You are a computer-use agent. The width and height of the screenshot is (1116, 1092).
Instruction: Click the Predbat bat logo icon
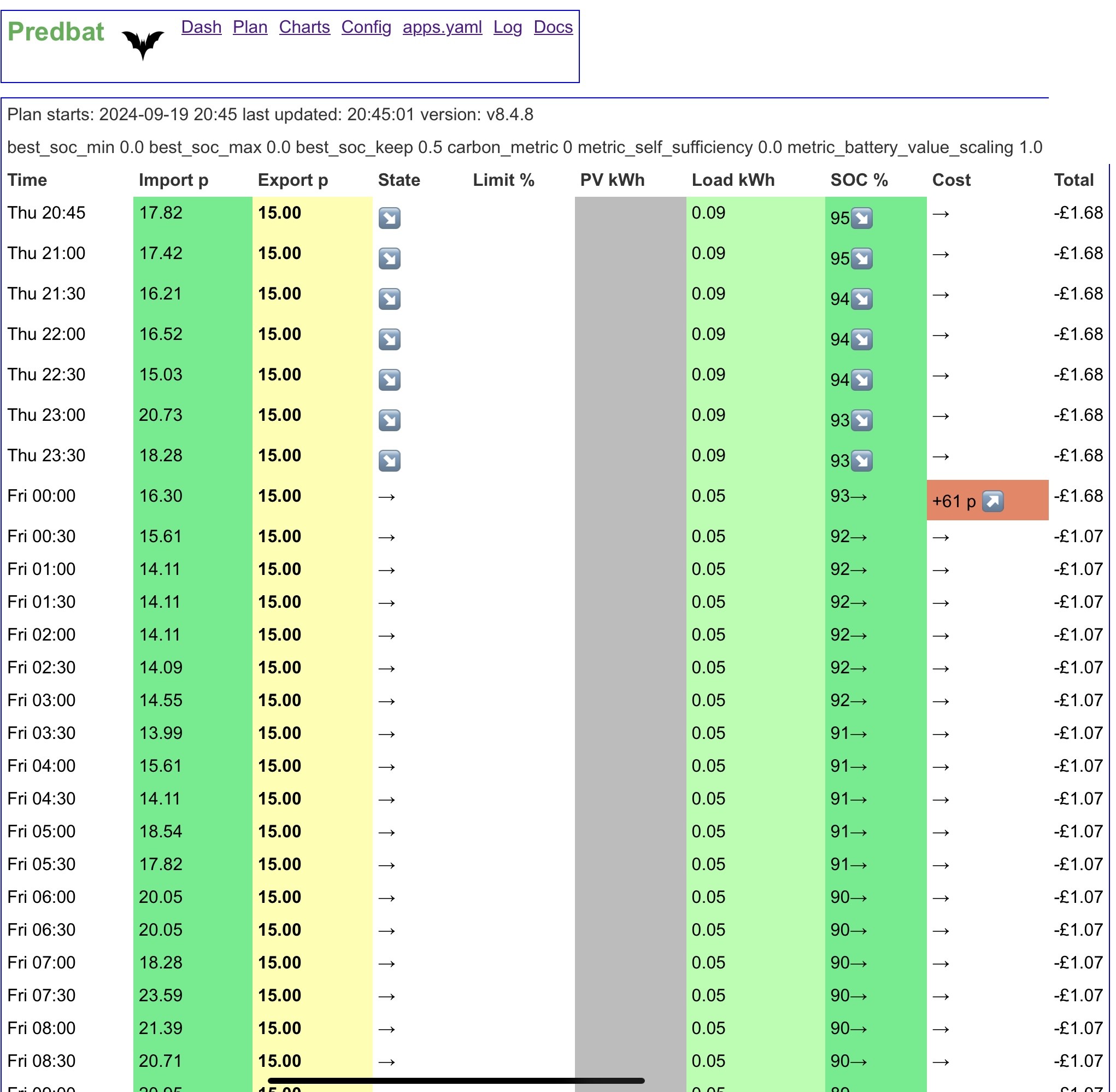143,44
